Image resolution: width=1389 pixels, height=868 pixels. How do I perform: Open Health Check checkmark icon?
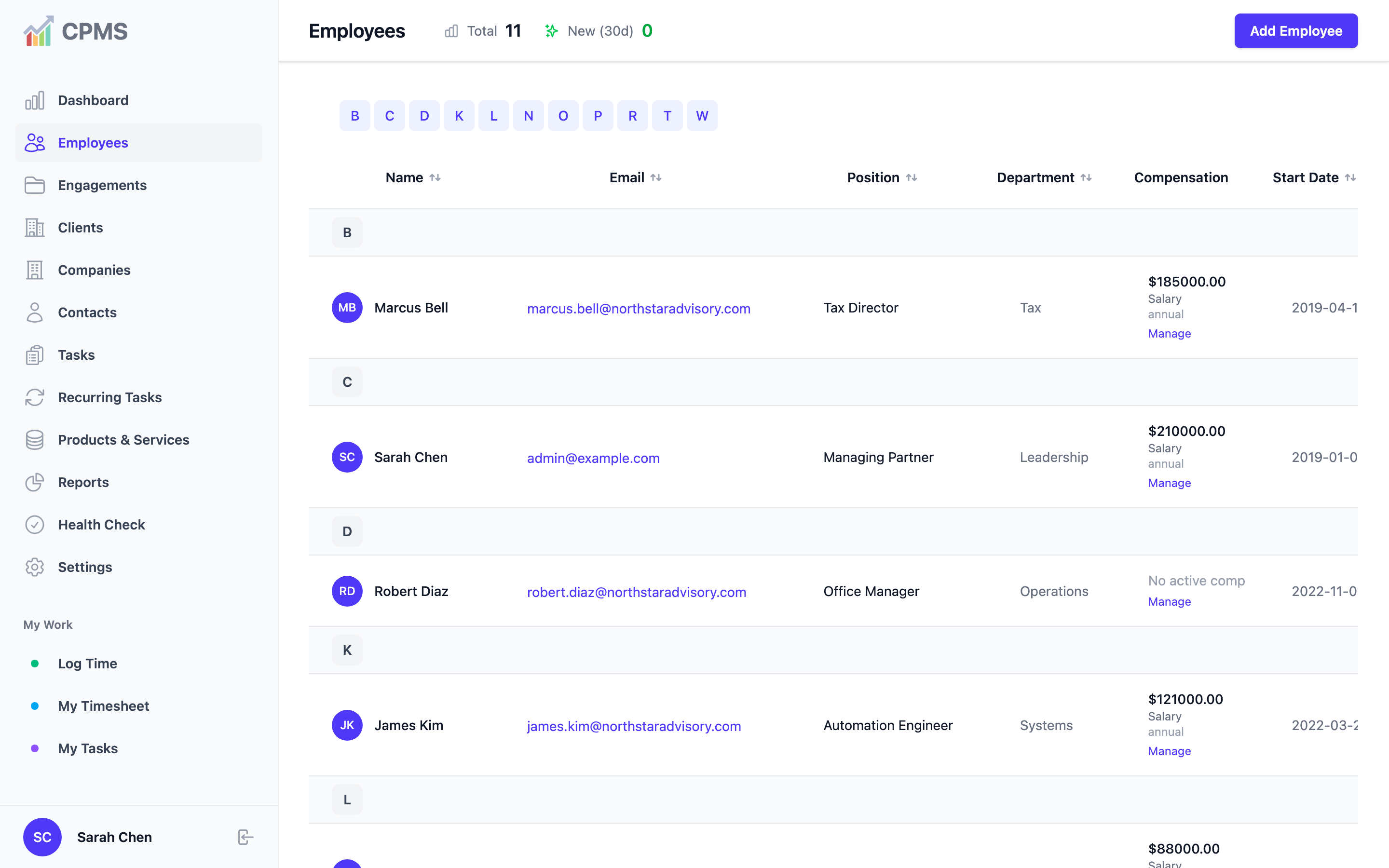click(34, 525)
